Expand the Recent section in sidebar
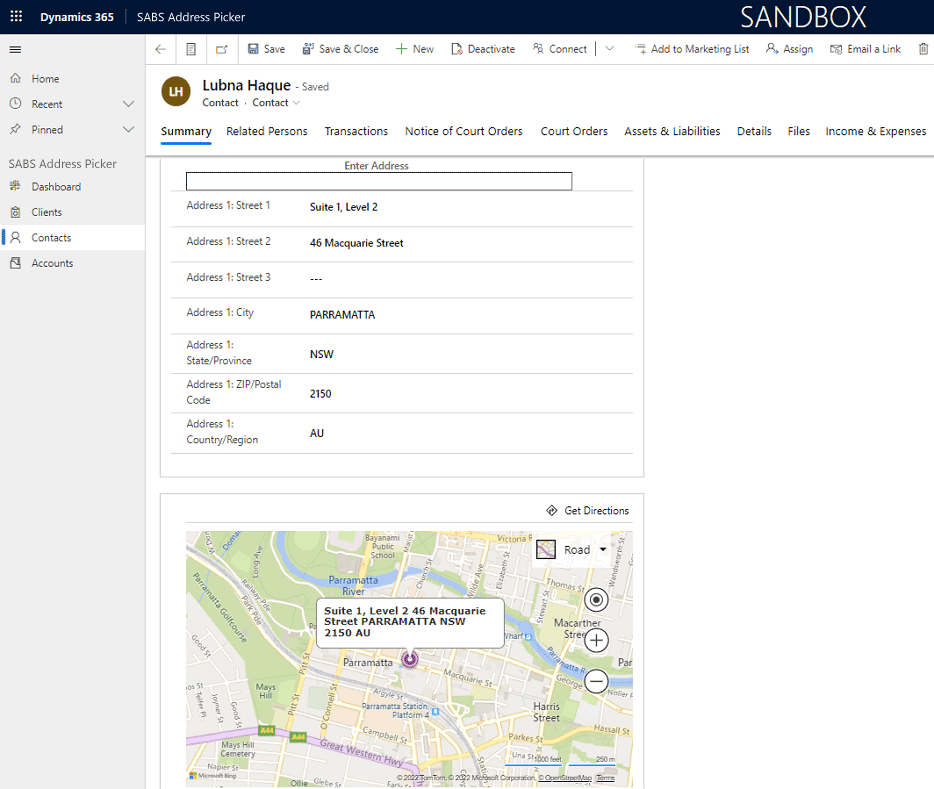934x789 pixels. [128, 104]
